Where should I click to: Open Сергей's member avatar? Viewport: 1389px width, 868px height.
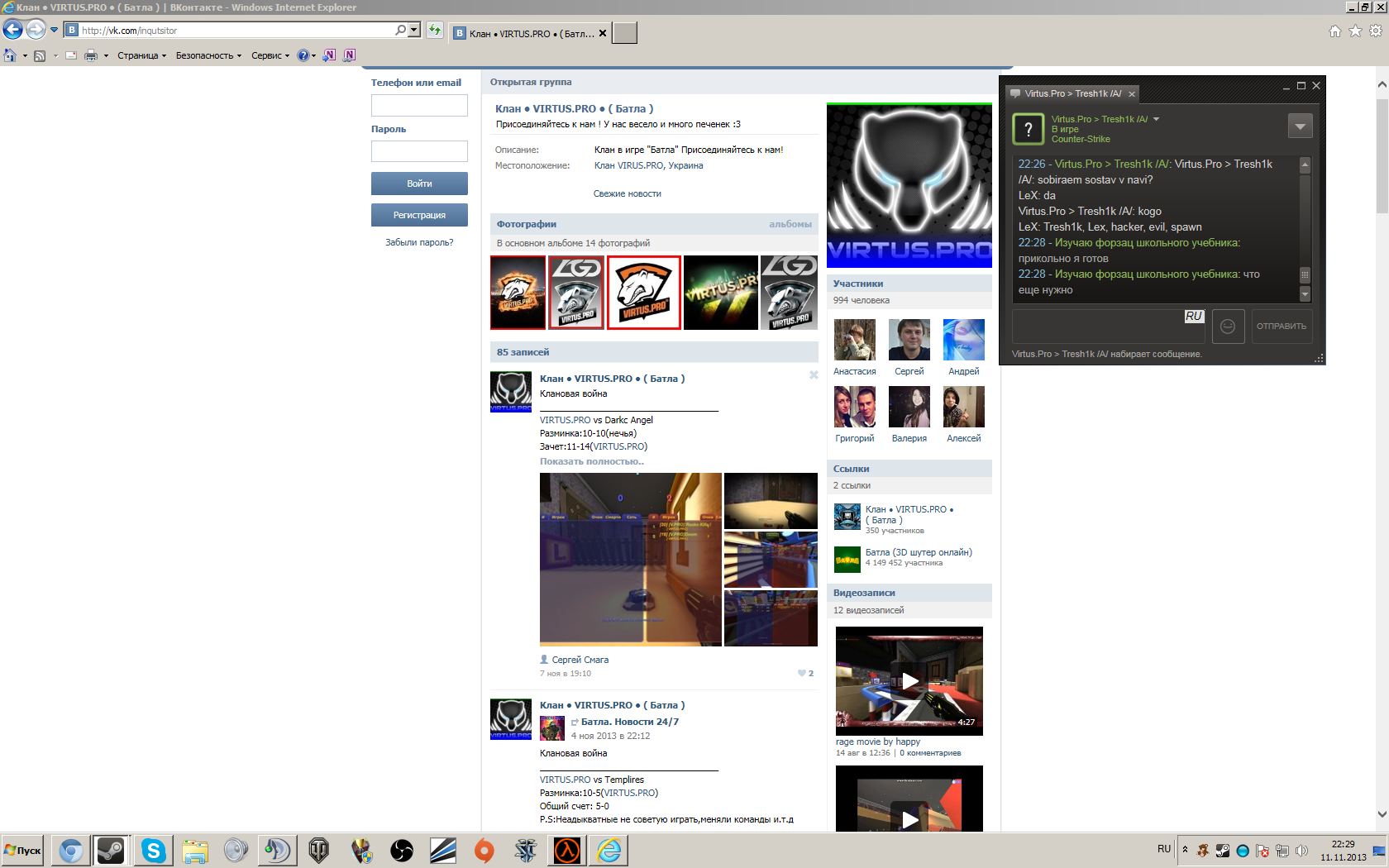click(x=909, y=339)
